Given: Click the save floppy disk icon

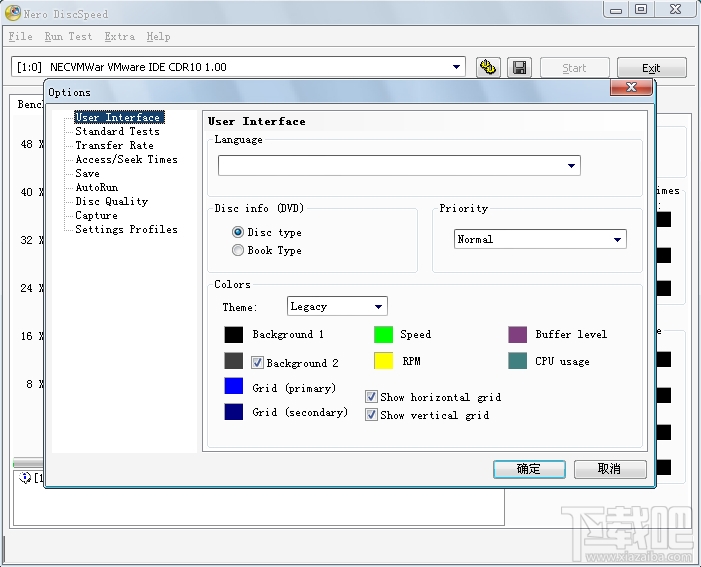Looking at the screenshot, I should tap(519, 68).
